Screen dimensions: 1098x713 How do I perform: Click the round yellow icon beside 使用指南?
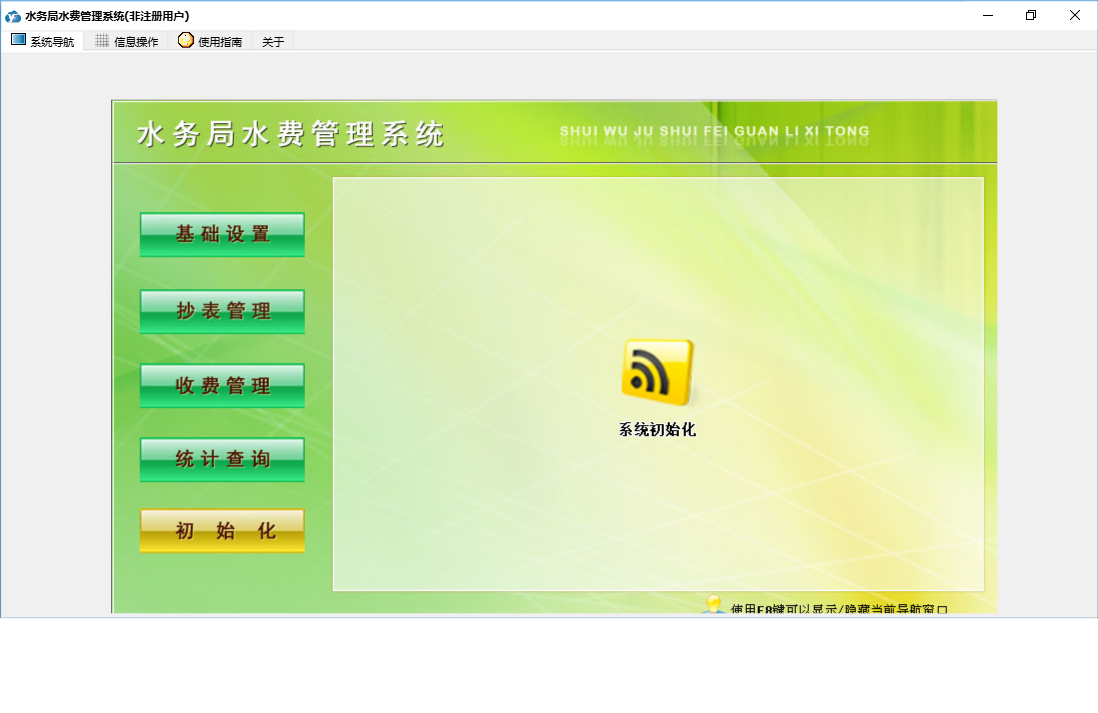click(x=186, y=40)
